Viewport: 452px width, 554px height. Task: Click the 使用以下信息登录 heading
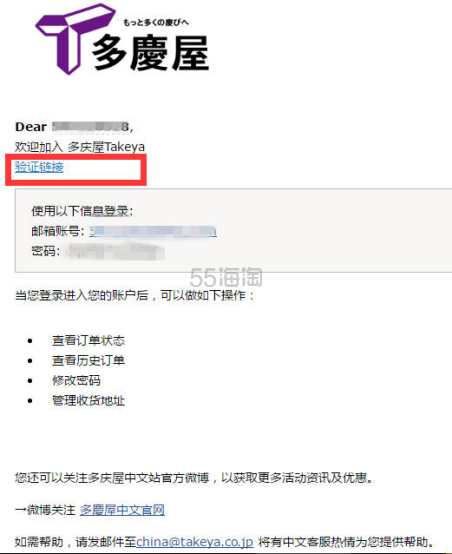[82, 211]
